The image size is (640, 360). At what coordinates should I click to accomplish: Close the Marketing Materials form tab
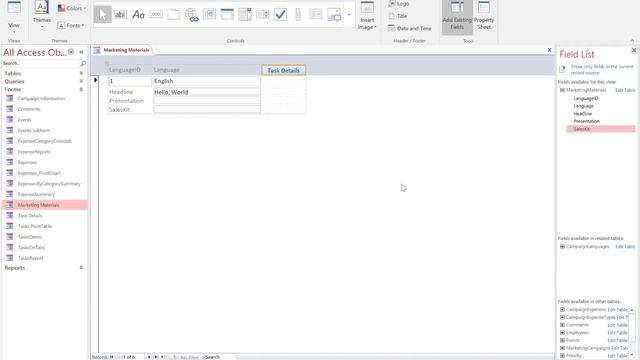[x=549, y=50]
